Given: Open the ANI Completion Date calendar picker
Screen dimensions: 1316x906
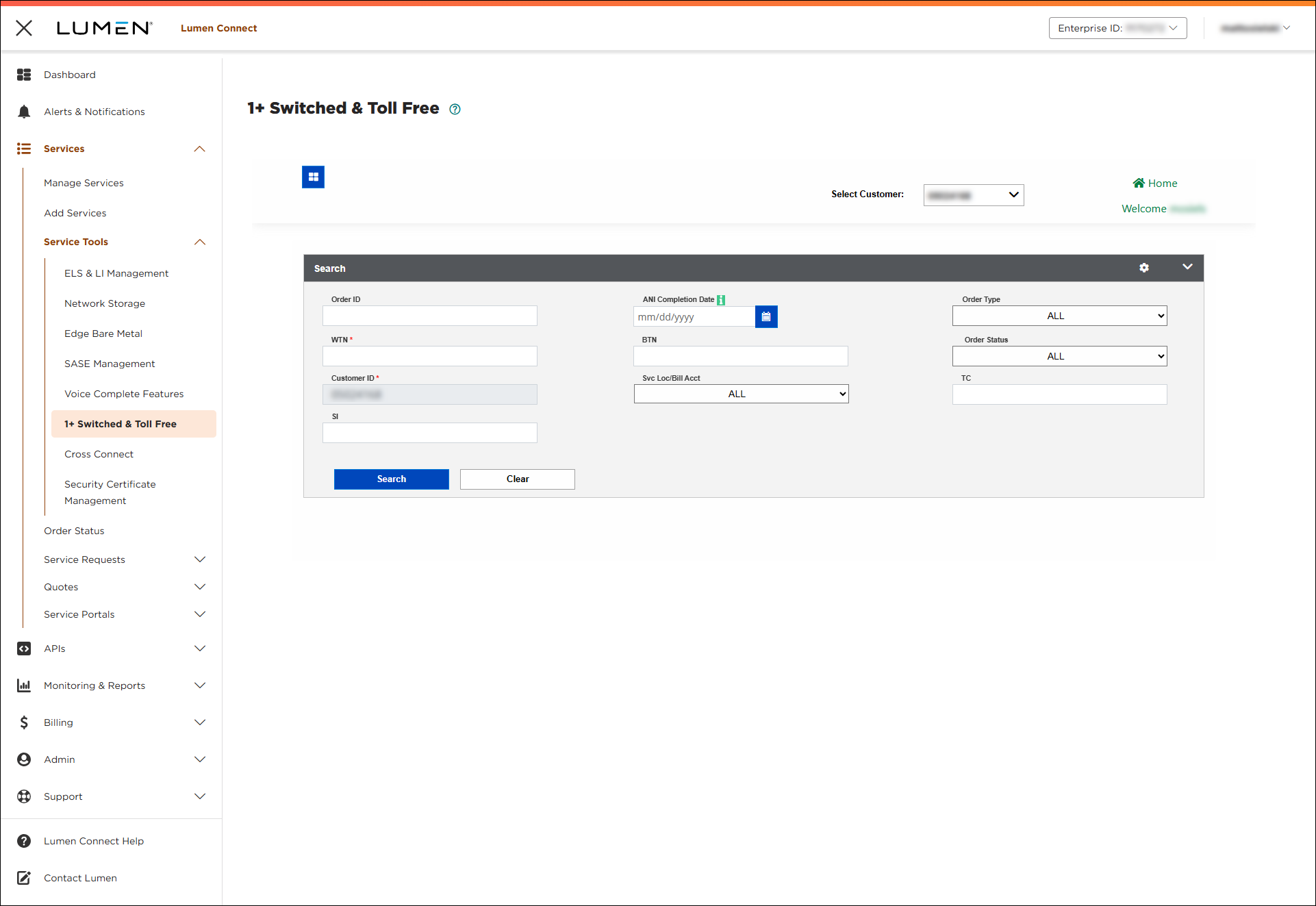Looking at the screenshot, I should (x=766, y=316).
